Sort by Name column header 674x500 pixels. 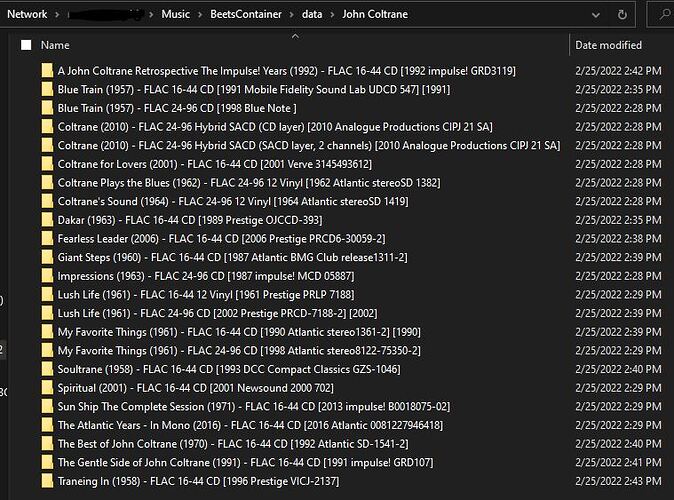(x=55, y=45)
